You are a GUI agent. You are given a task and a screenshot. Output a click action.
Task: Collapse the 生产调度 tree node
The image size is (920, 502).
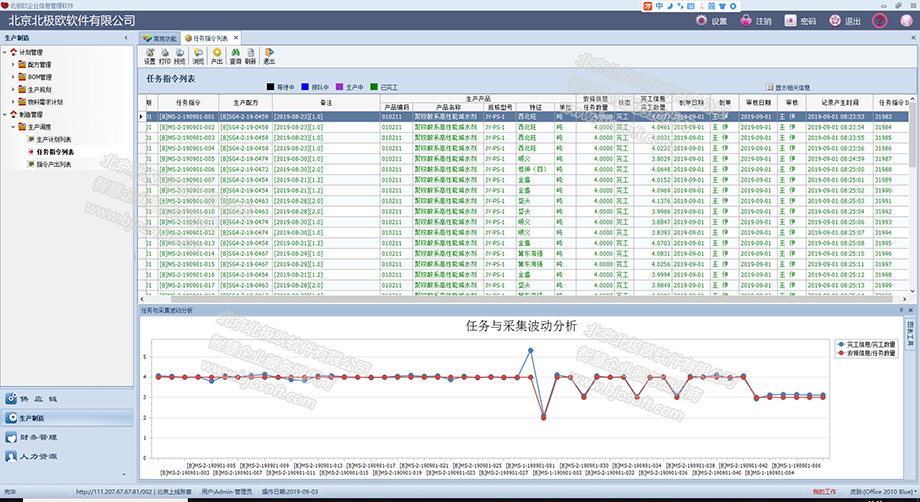pyautogui.click(x=13, y=127)
